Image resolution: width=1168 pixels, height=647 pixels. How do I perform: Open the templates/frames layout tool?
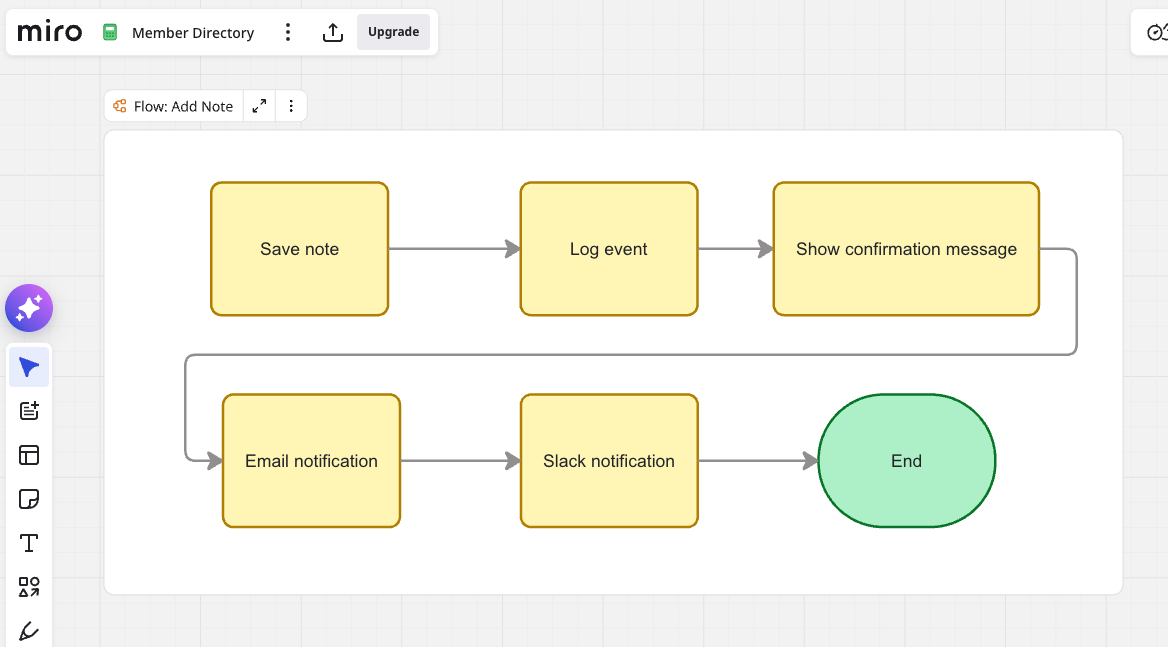tap(29, 455)
